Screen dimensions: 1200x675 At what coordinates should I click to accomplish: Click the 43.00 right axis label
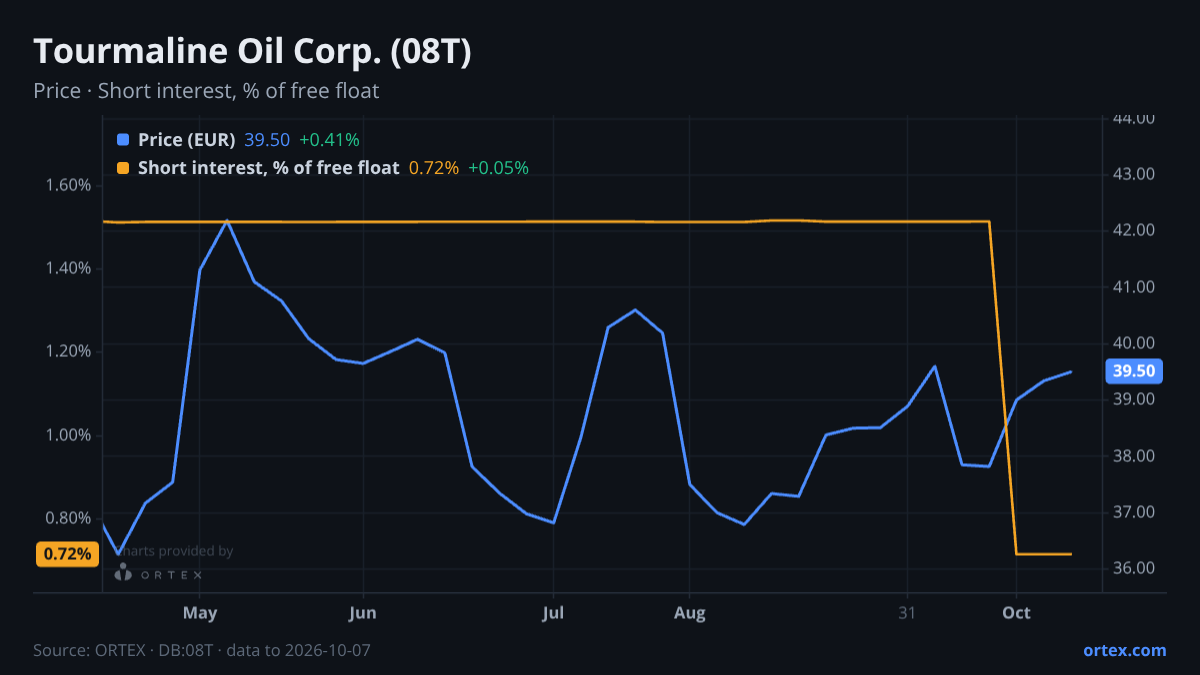pos(1135,174)
